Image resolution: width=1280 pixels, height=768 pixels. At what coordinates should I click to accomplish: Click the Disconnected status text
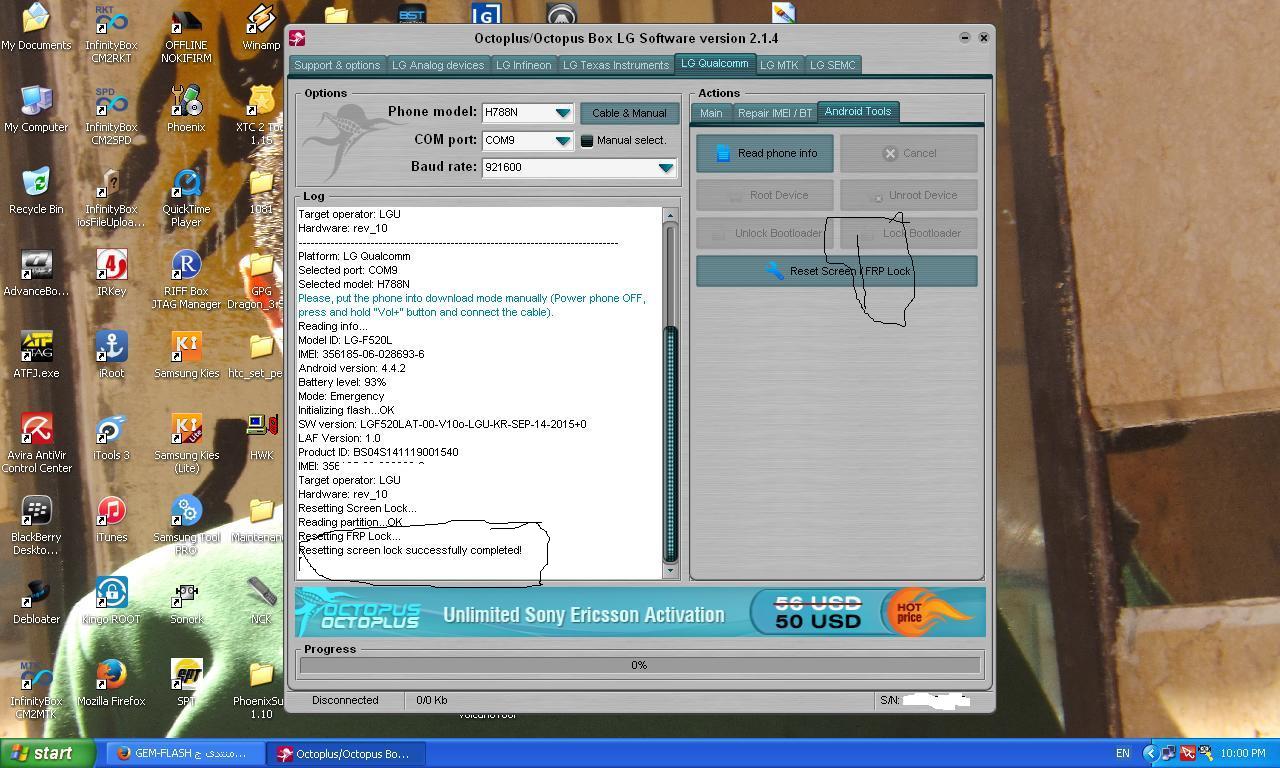(x=345, y=700)
